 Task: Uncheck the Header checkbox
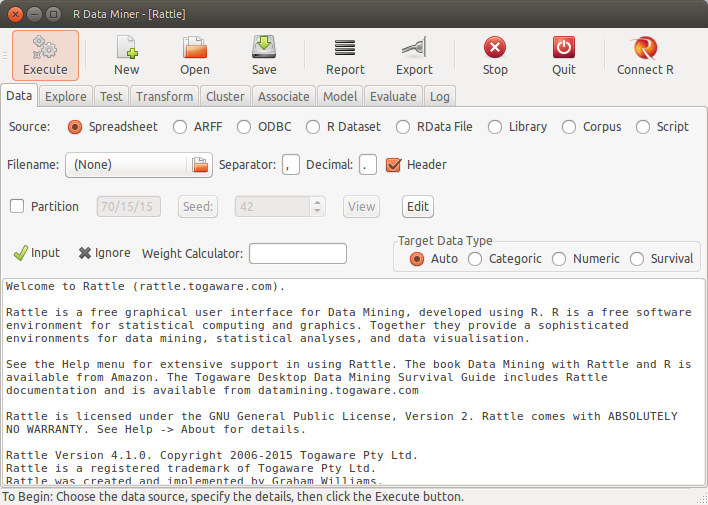393,165
